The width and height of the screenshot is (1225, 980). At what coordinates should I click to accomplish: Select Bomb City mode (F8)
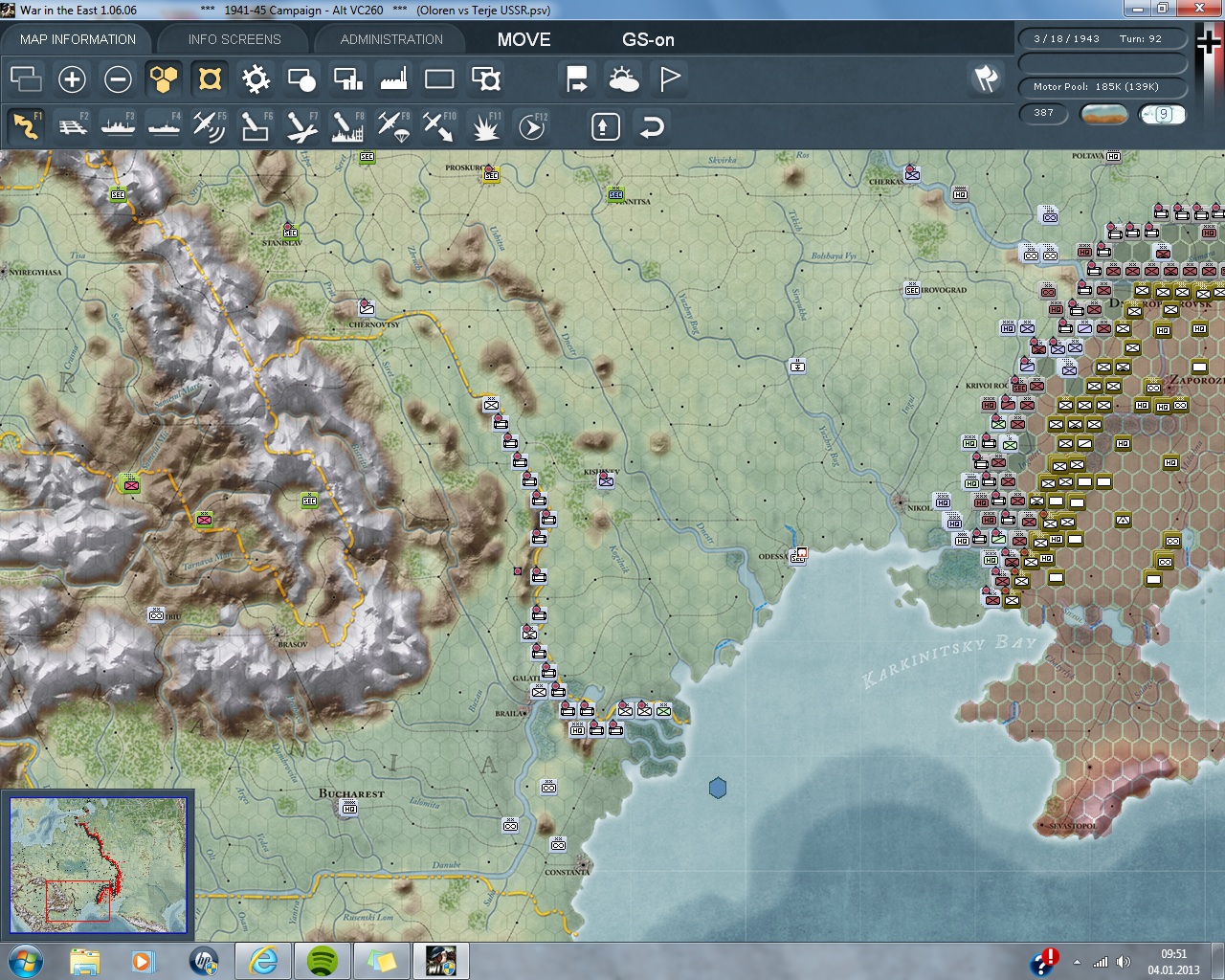(x=347, y=126)
